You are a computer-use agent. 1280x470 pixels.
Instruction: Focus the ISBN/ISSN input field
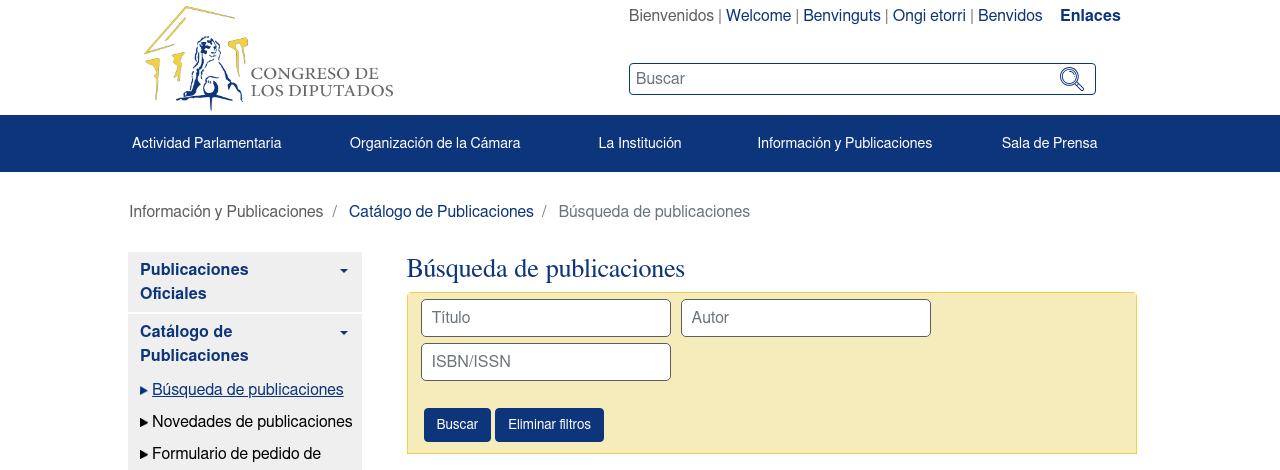[546, 362]
